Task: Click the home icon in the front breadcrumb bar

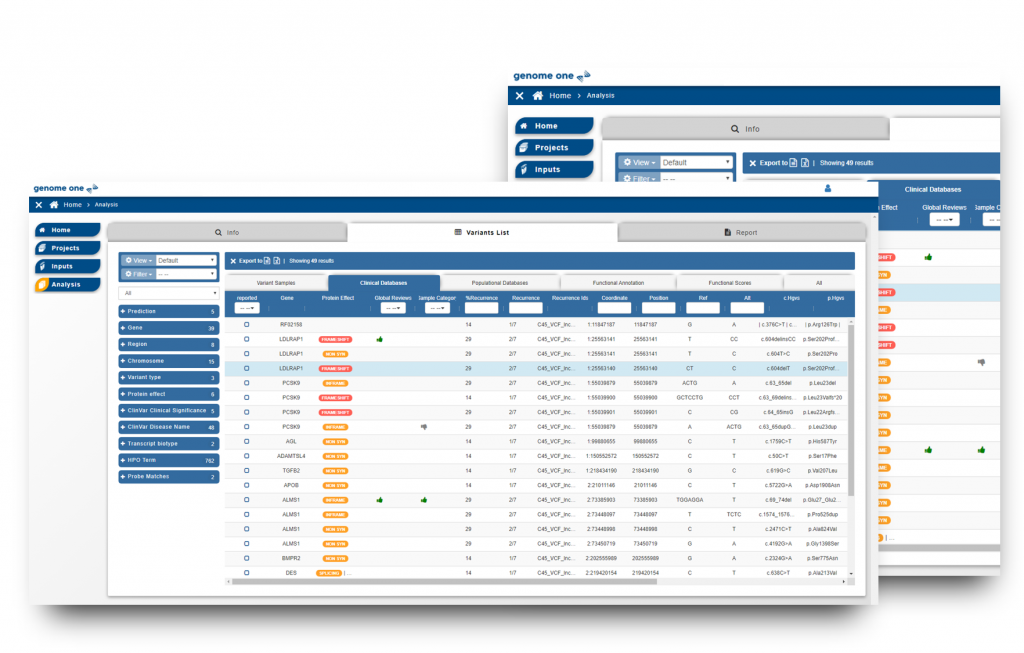Action: [53, 204]
